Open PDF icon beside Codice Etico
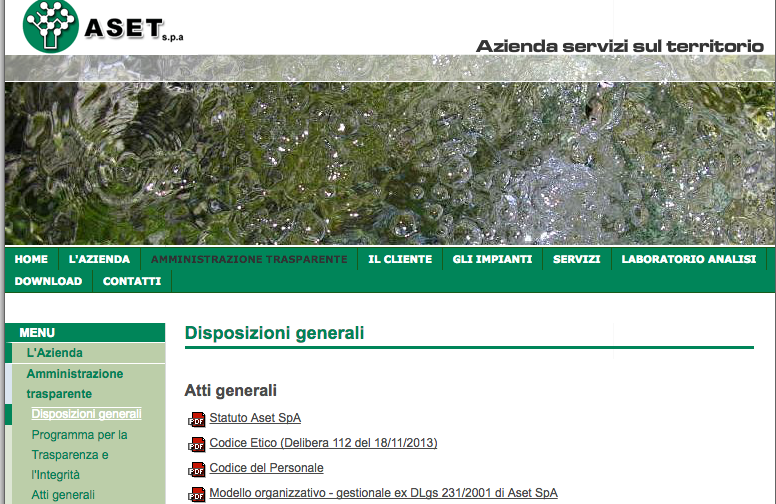The width and height of the screenshot is (776, 504). click(196, 445)
